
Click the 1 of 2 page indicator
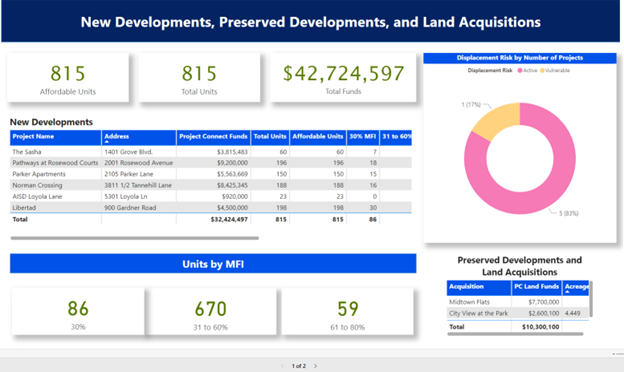pyautogui.click(x=299, y=366)
